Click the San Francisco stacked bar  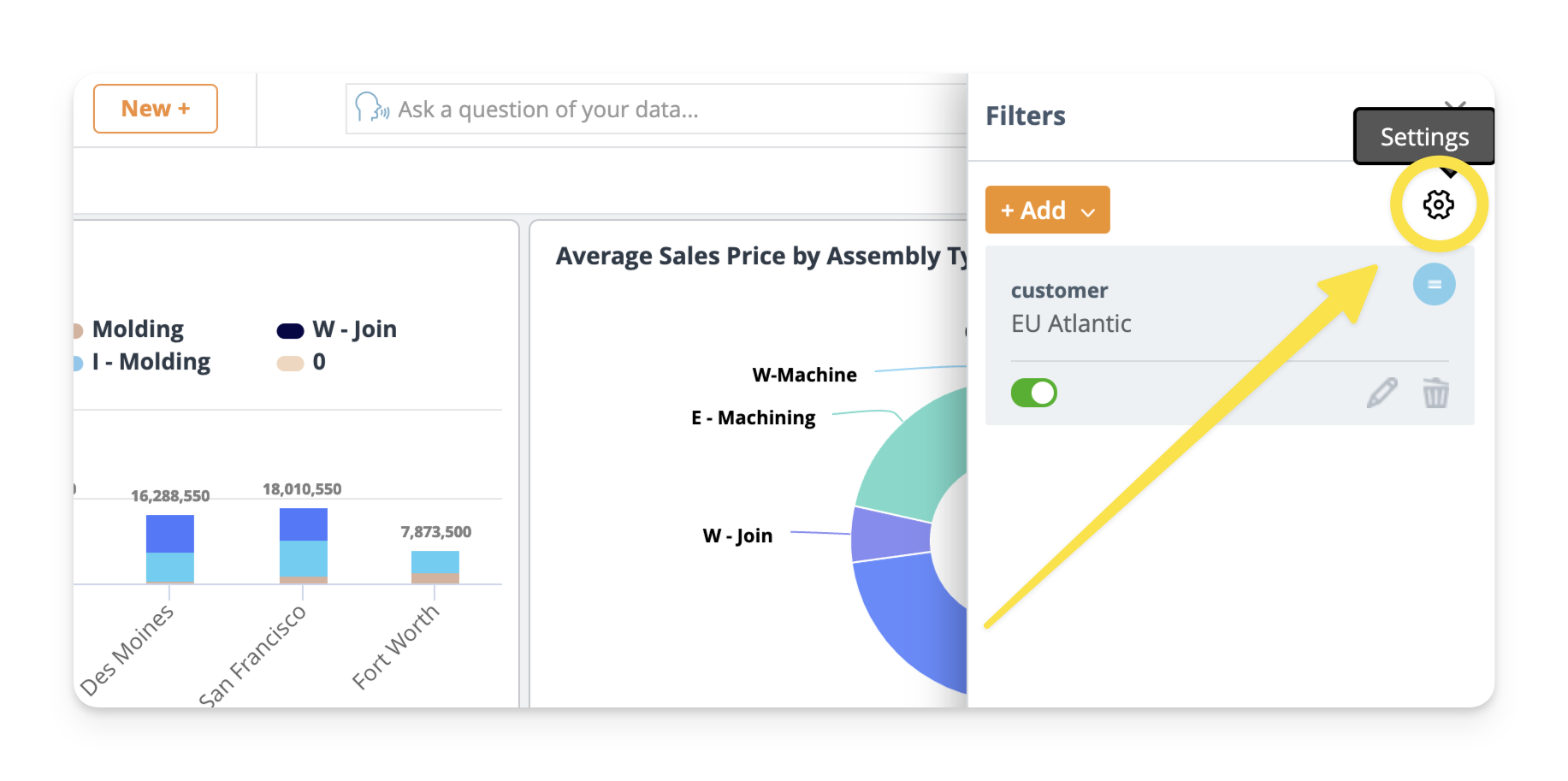[303, 546]
